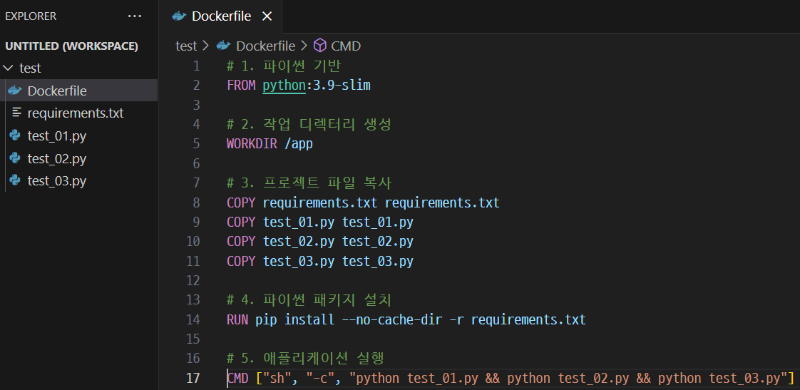800x390 pixels.
Task: Click line number 14 in the gutter
Action: 194,320
